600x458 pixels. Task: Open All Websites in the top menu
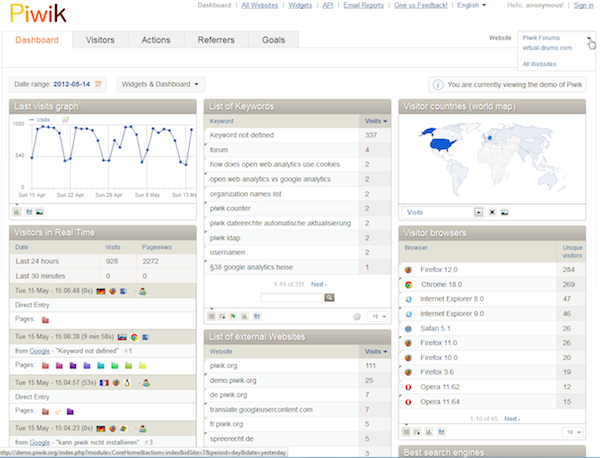[x=259, y=5]
